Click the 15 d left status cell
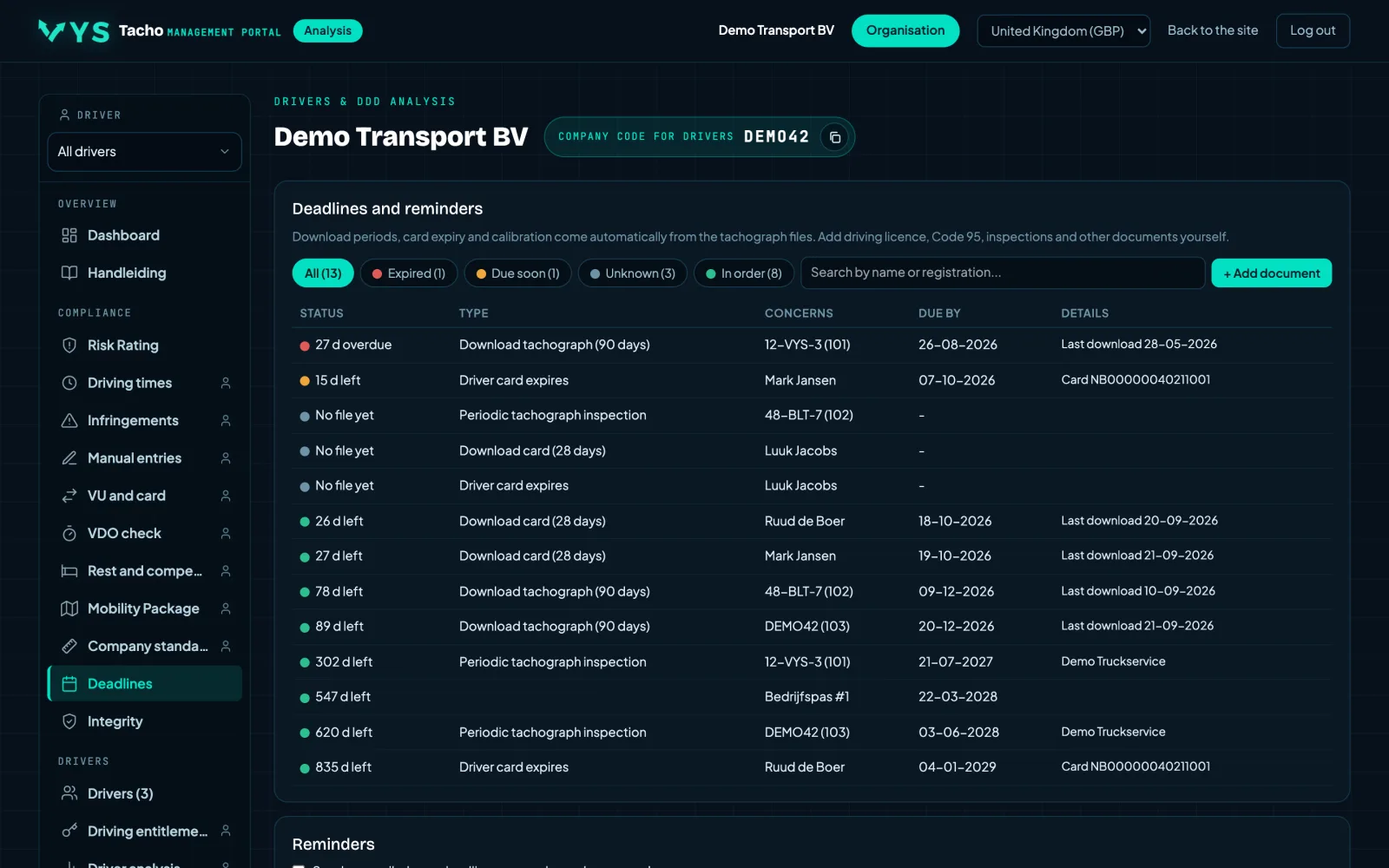This screenshot has width=1389, height=868. [330, 380]
